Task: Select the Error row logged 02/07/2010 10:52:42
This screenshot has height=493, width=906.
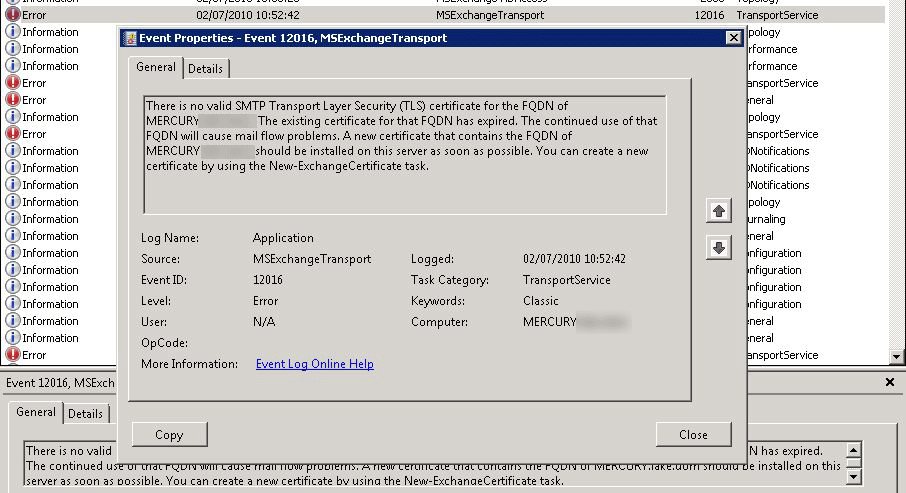Action: pos(443,15)
